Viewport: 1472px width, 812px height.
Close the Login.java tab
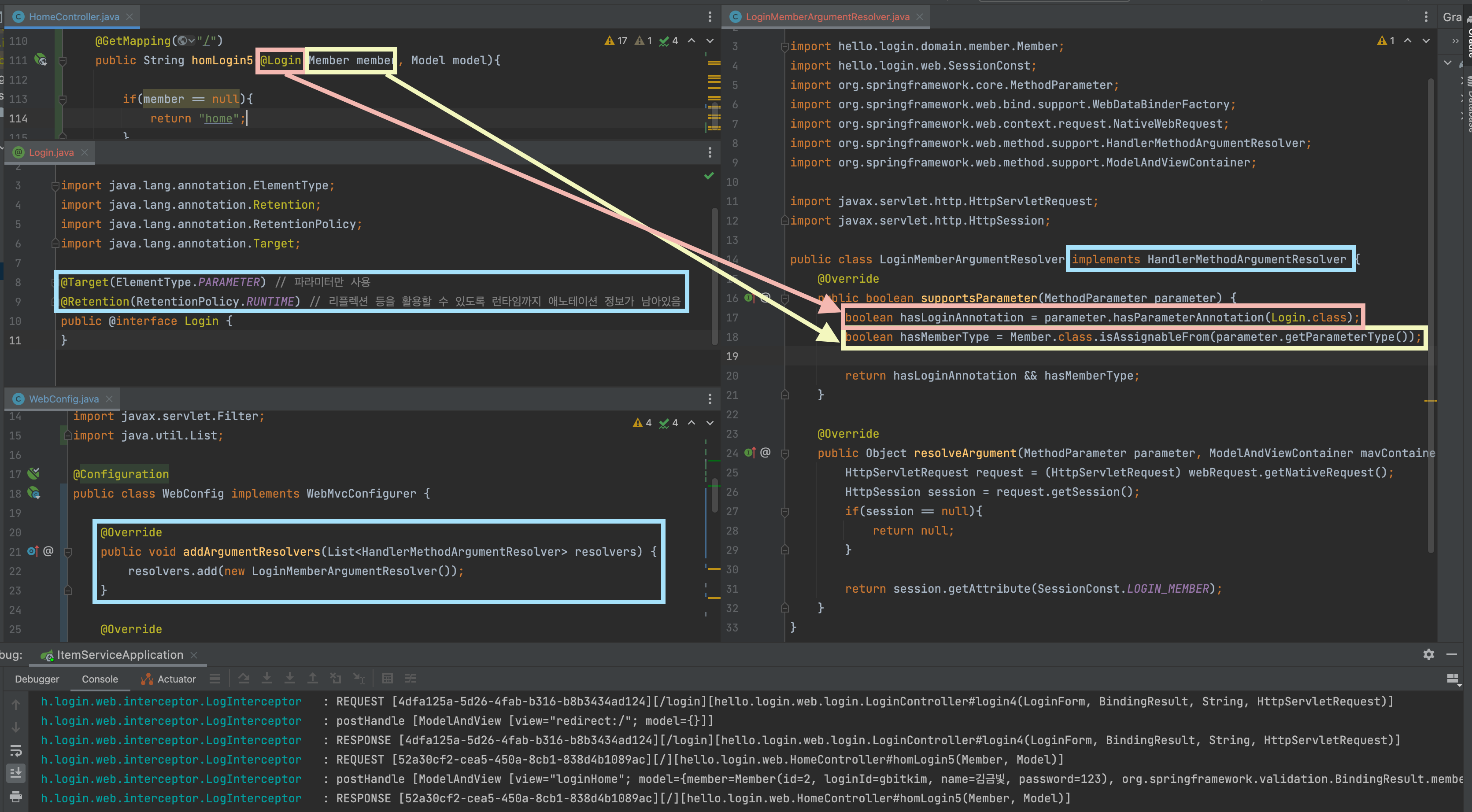85,152
